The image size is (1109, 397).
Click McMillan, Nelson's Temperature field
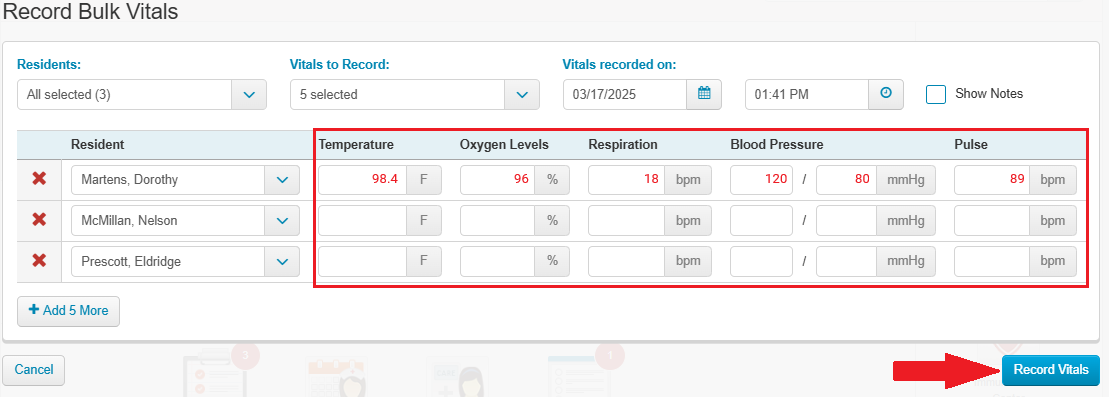[x=362, y=221]
